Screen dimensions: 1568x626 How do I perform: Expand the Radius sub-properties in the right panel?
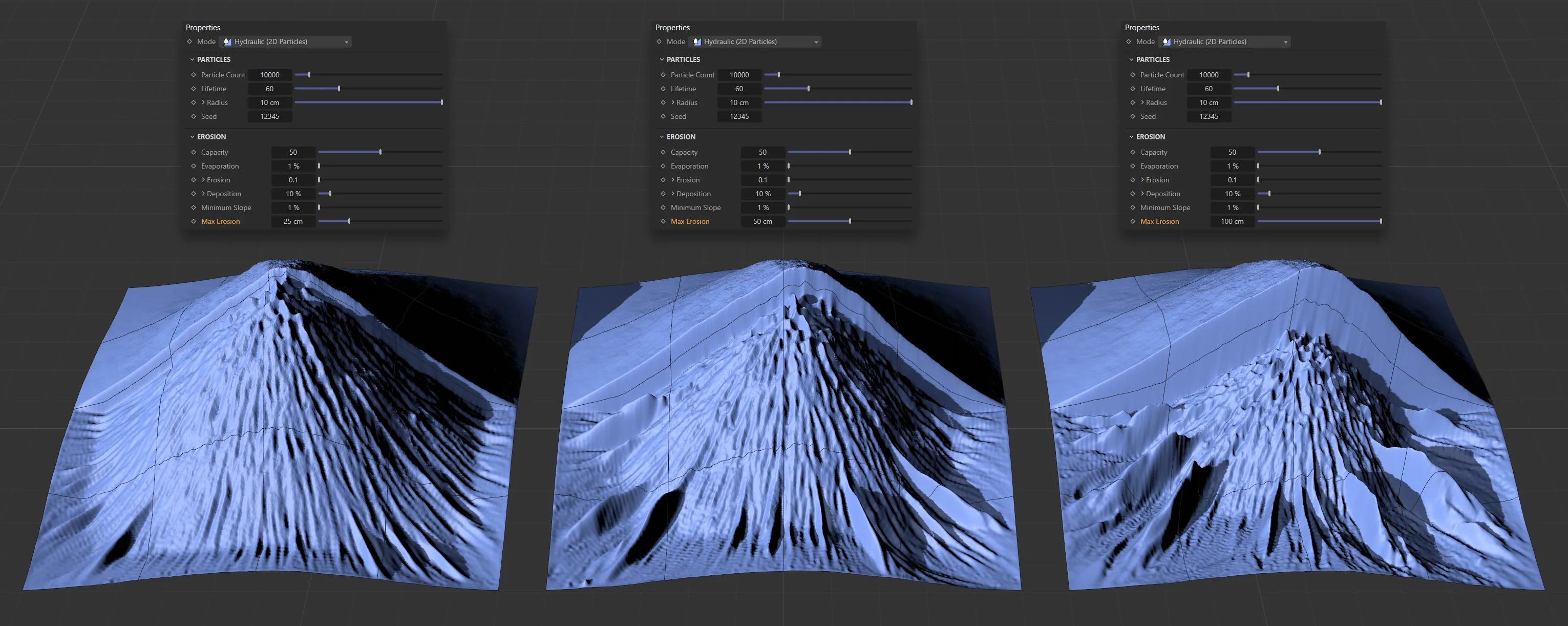click(1142, 102)
